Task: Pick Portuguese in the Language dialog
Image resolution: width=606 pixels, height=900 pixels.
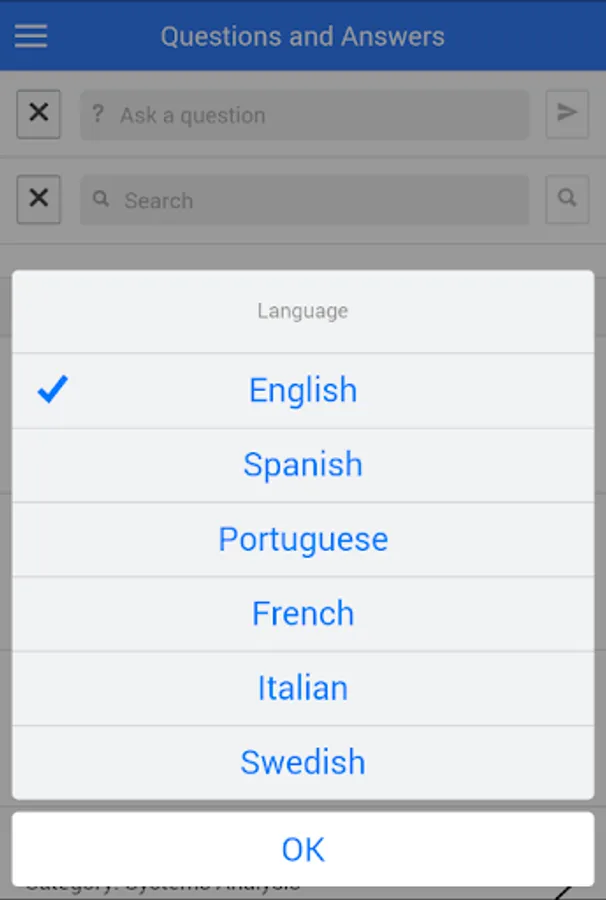Action: 302,539
